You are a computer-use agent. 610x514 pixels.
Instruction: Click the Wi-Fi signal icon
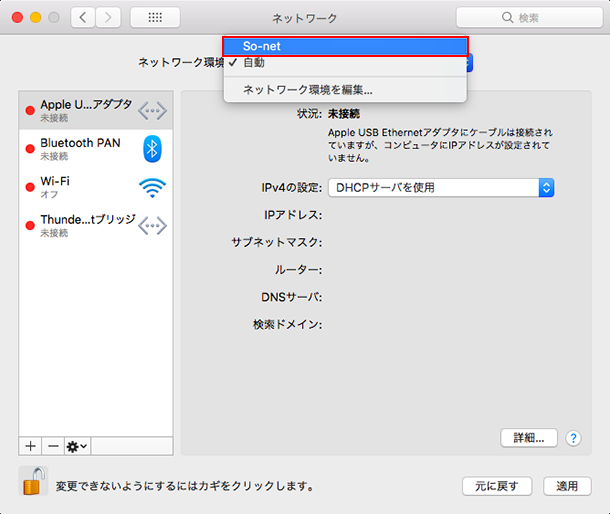tap(152, 187)
